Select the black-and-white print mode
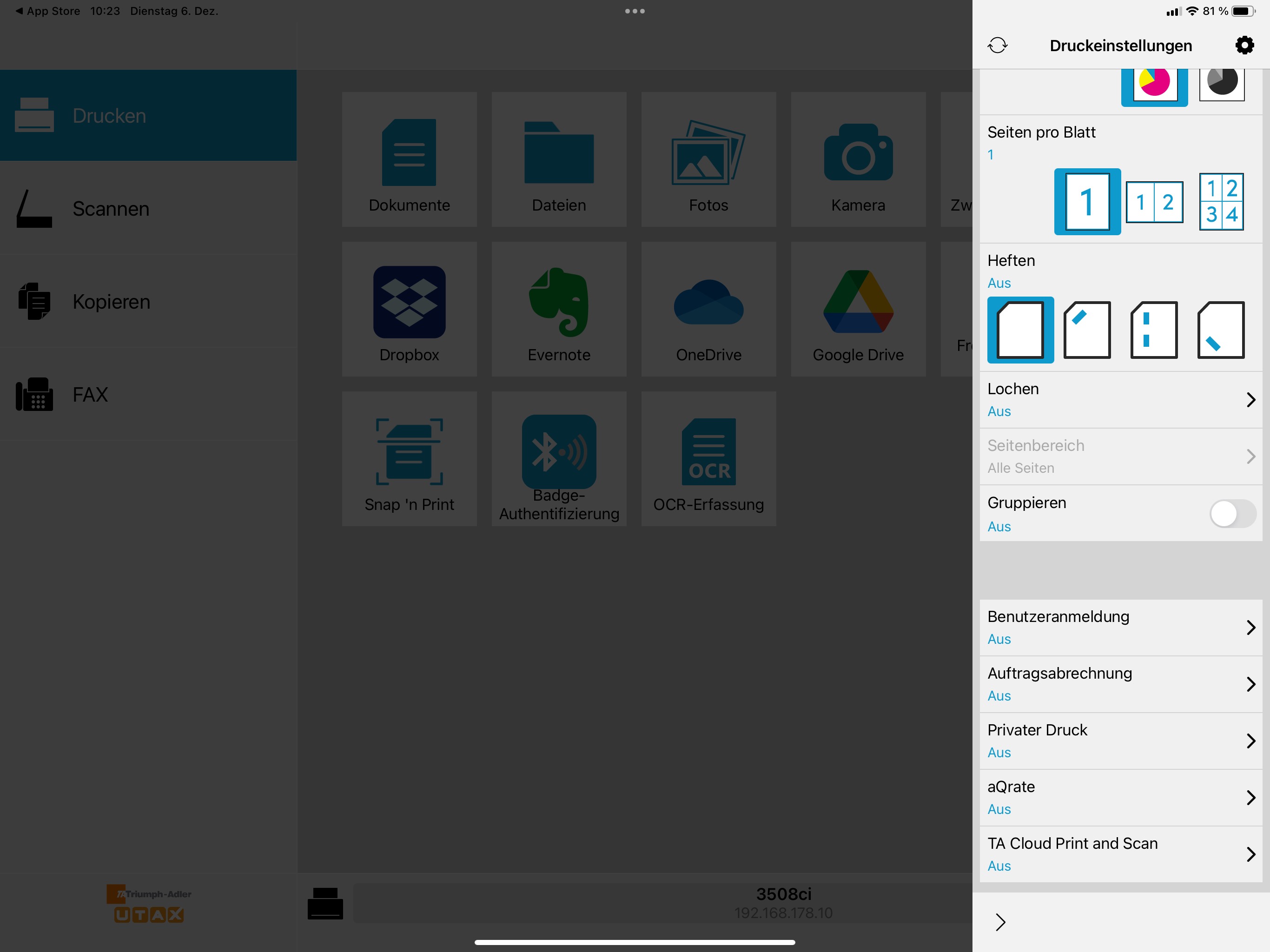Viewport: 1270px width, 952px height. pos(1221,85)
